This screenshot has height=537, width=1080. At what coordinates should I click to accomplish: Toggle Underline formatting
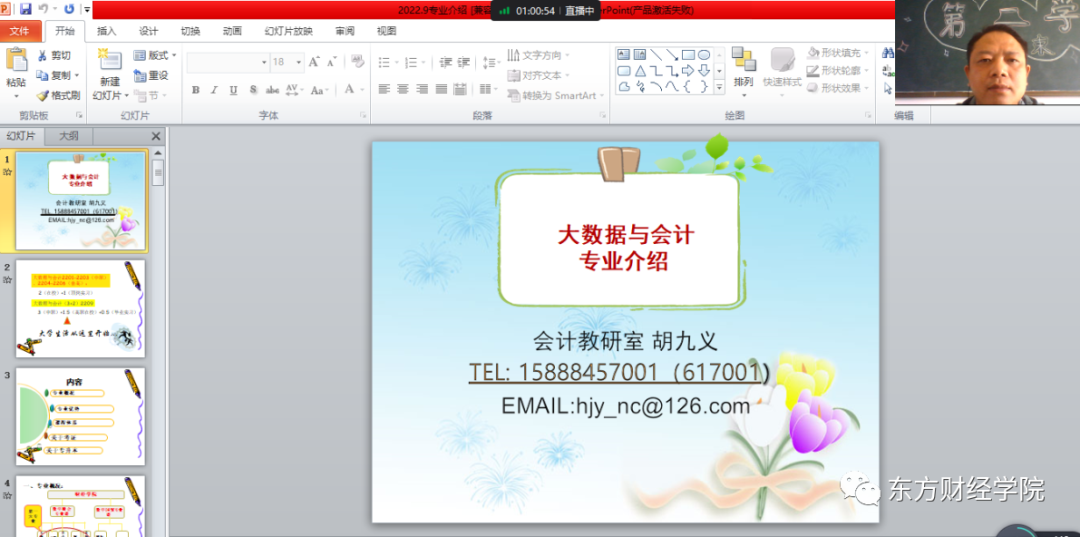tap(233, 90)
